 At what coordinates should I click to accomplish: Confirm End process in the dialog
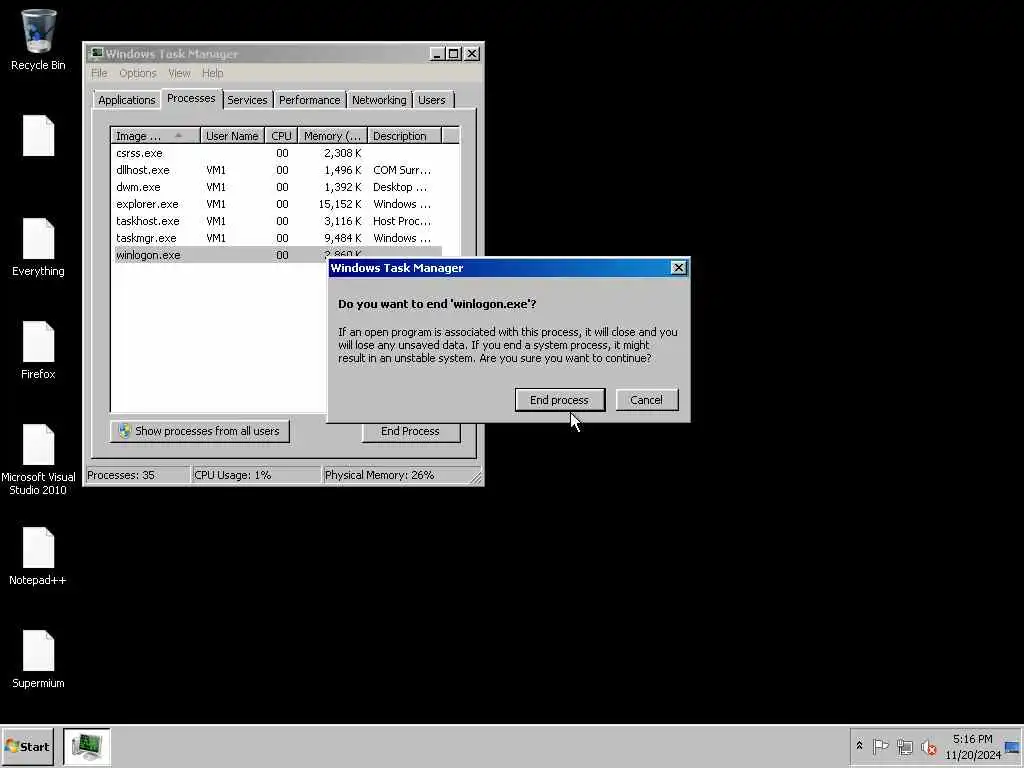560,400
